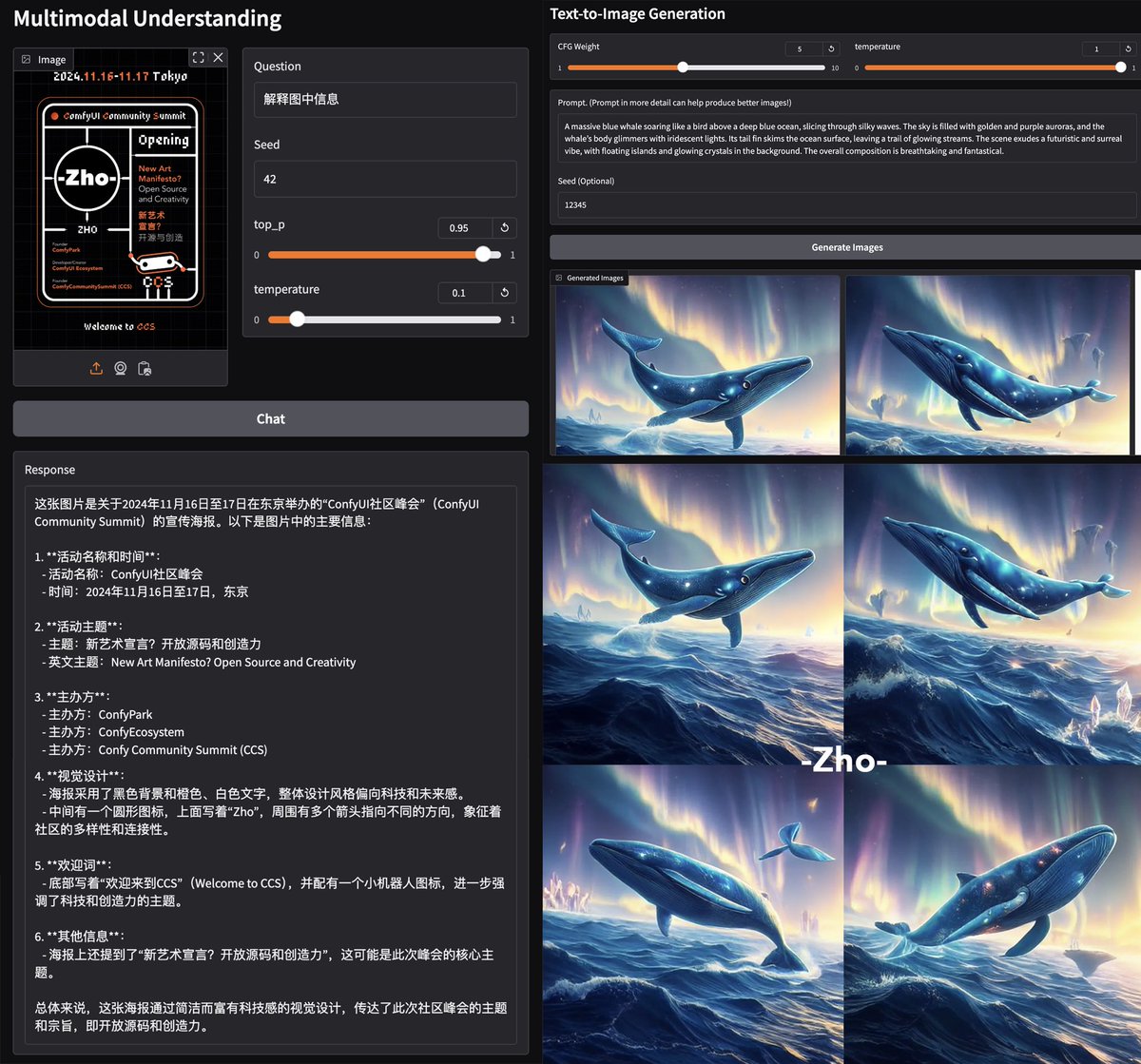Adjust generation temperature slider handle
The image size is (1141, 1064).
click(1121, 68)
